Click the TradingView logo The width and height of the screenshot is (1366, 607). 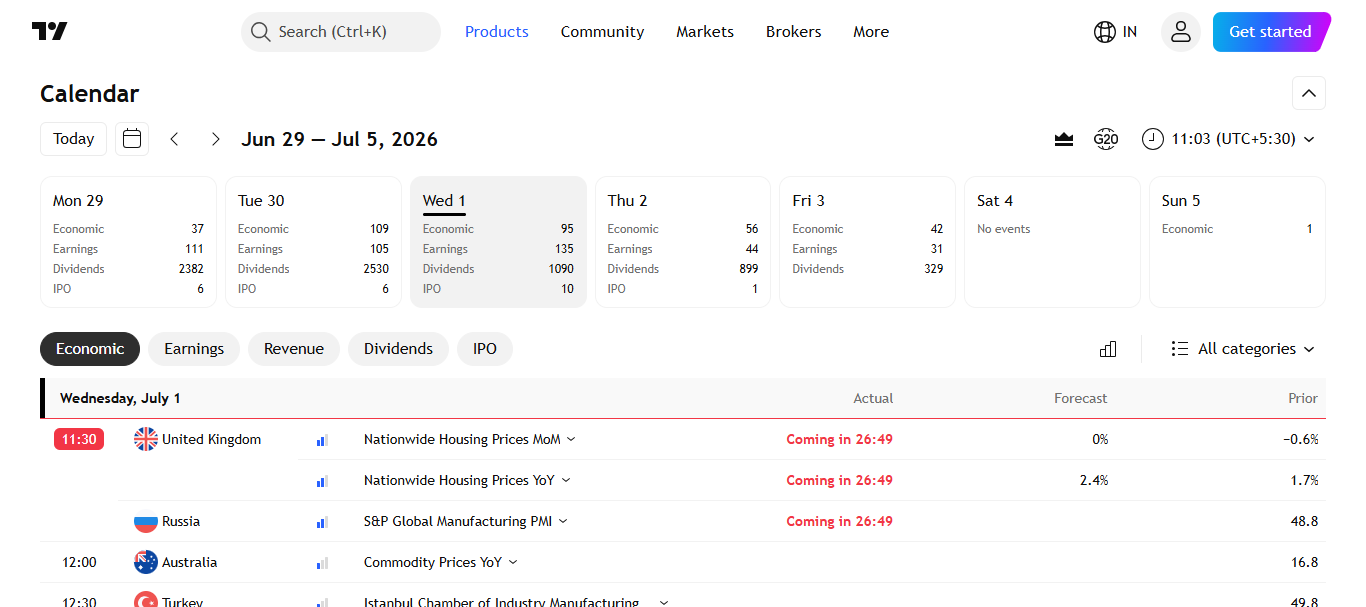click(50, 32)
